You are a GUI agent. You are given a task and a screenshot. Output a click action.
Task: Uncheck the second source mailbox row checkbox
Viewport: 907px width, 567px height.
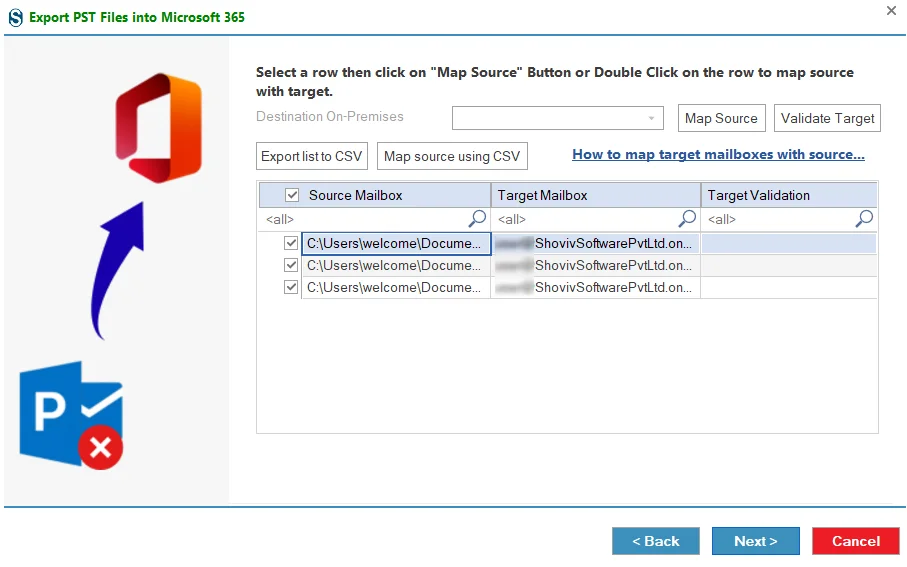tap(291, 265)
